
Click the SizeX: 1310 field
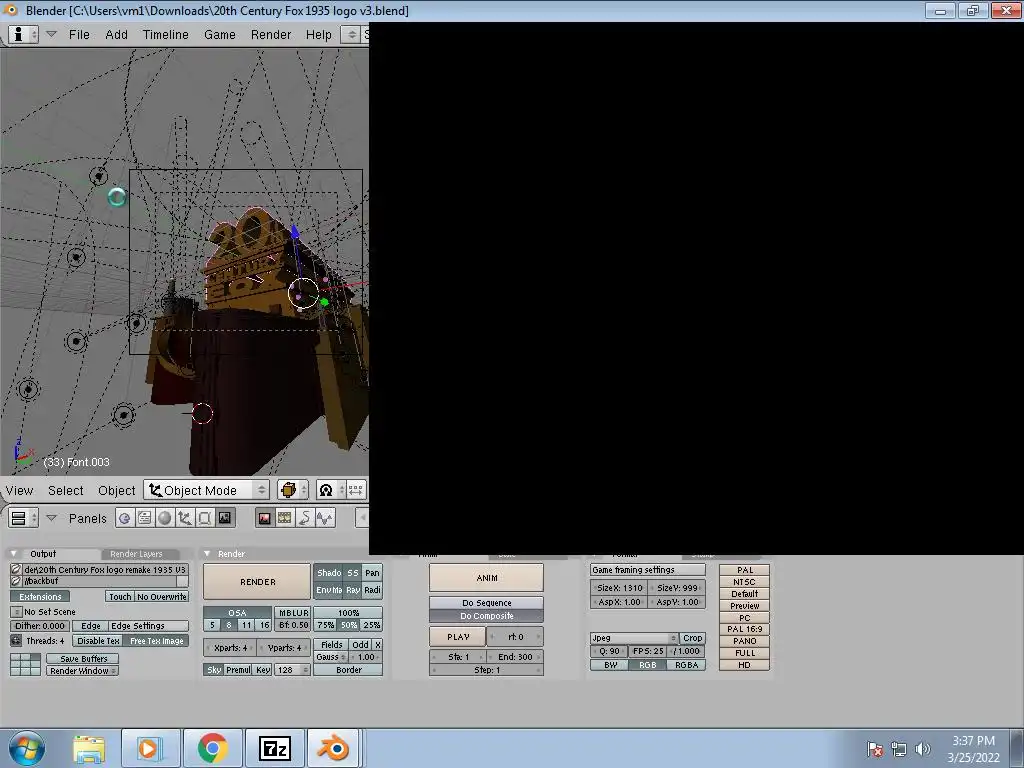619,588
